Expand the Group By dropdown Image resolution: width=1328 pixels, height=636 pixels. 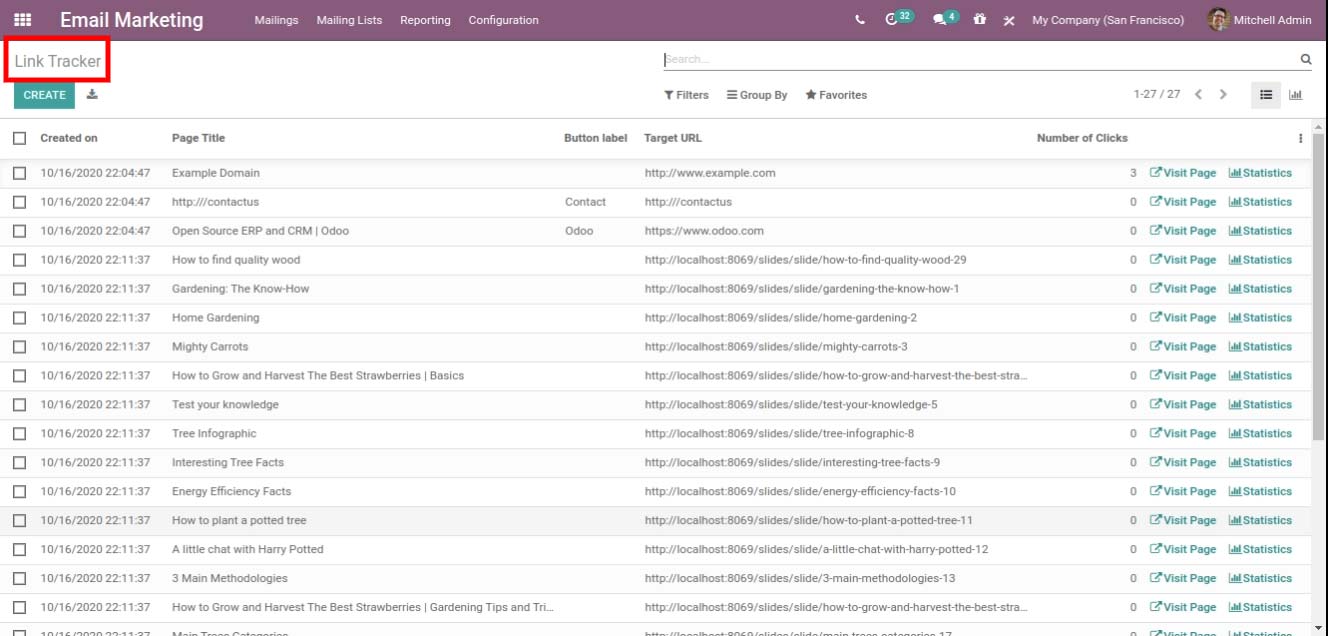pyautogui.click(x=757, y=95)
